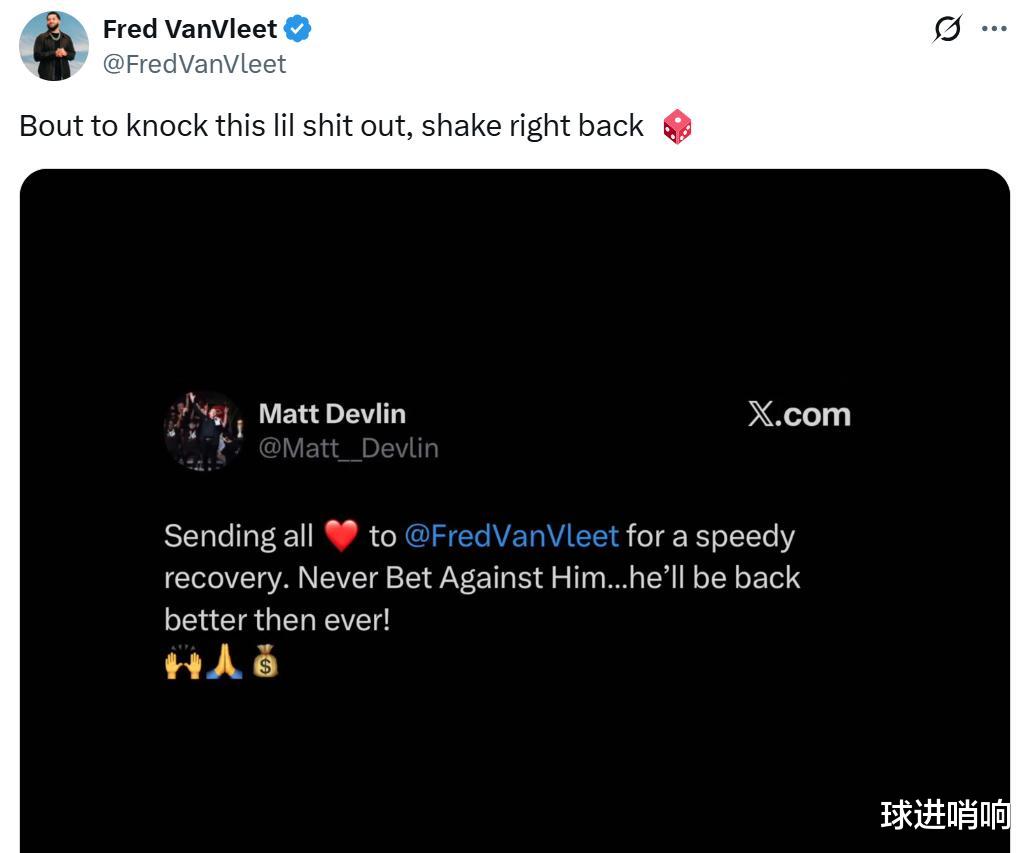
Task: Open Fred VanVleet's profile avatar
Action: pyautogui.click(x=54, y=46)
